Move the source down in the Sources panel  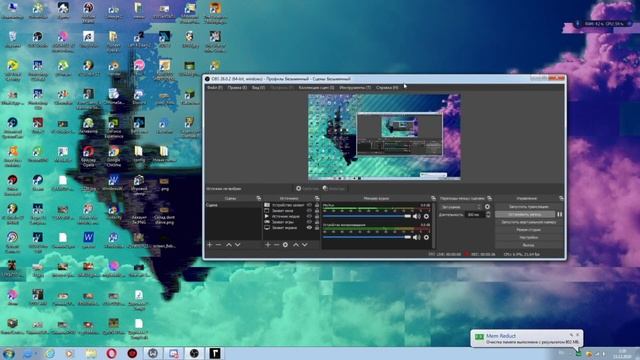click(305, 244)
